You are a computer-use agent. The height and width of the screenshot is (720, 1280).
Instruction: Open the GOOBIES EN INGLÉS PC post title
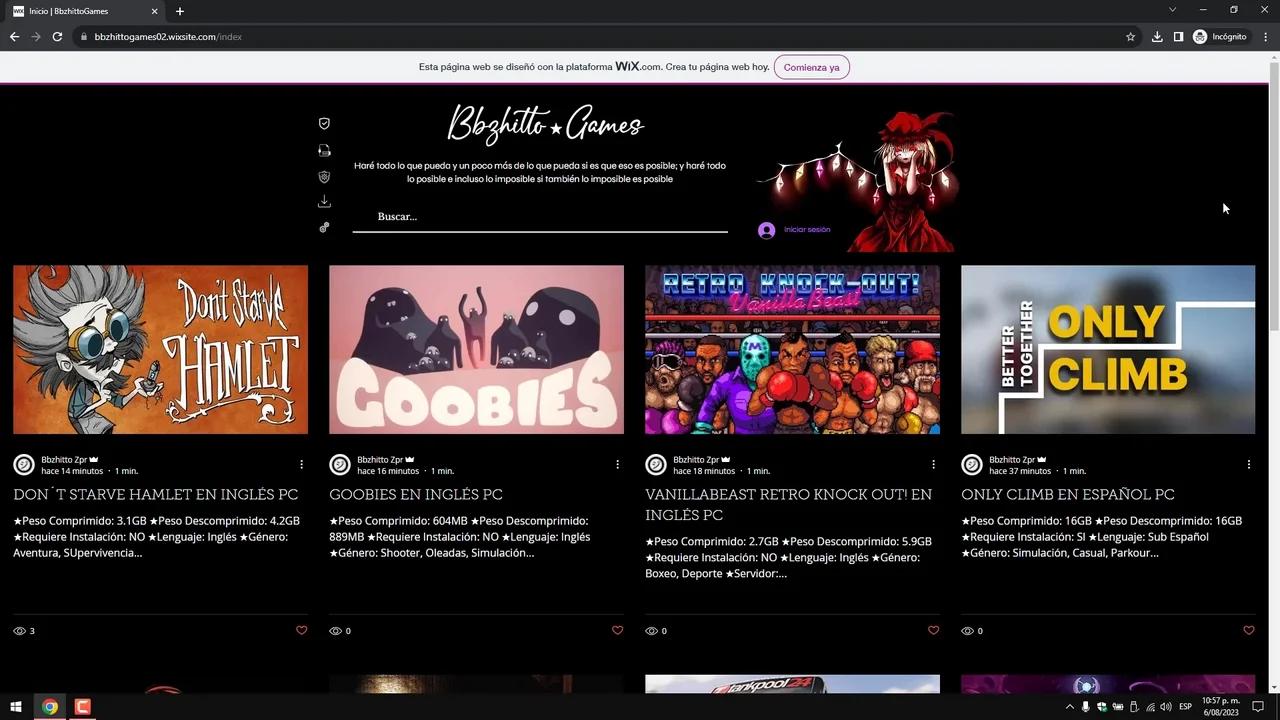point(416,495)
